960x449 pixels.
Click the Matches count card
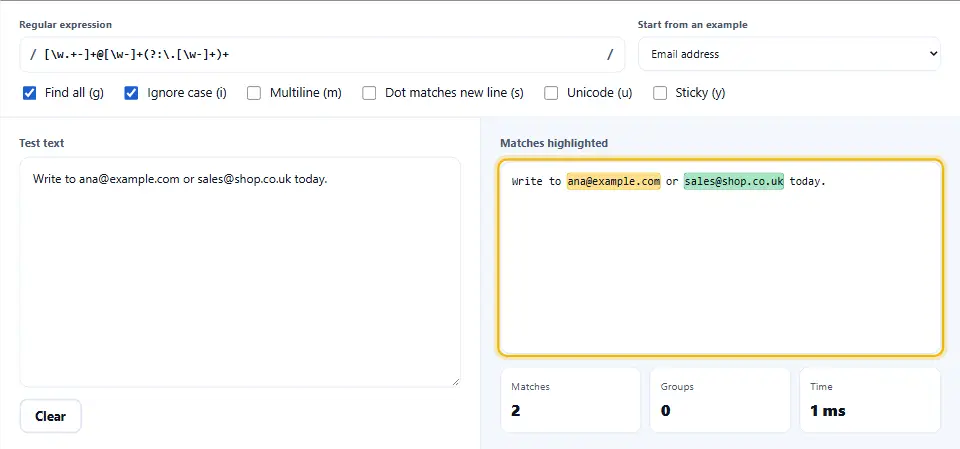(x=571, y=400)
